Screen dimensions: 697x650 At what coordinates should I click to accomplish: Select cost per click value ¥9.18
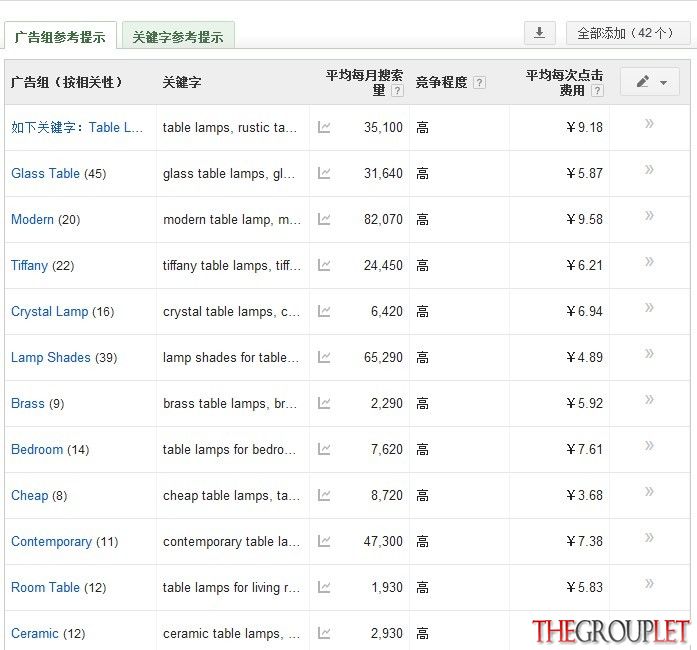(585, 128)
